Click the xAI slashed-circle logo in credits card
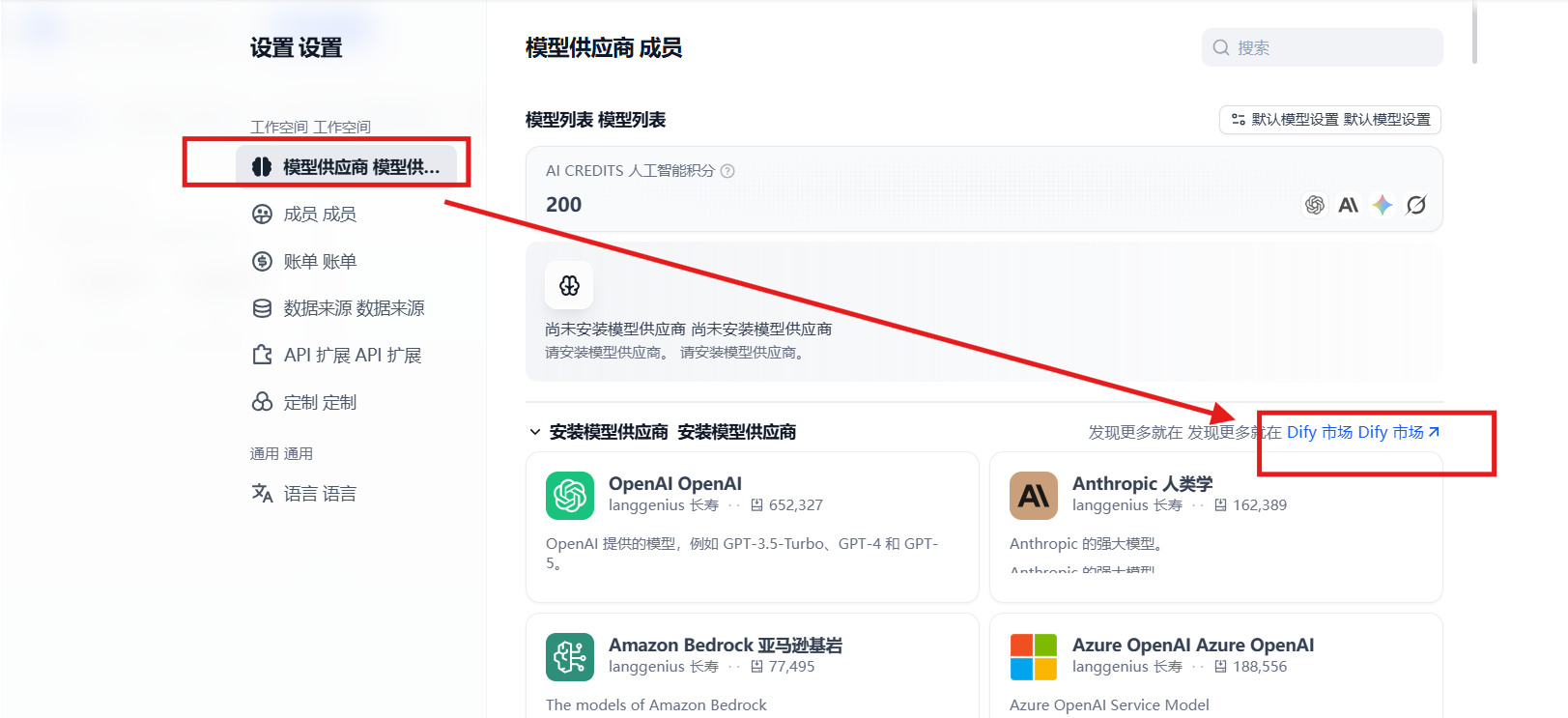 coord(1416,205)
